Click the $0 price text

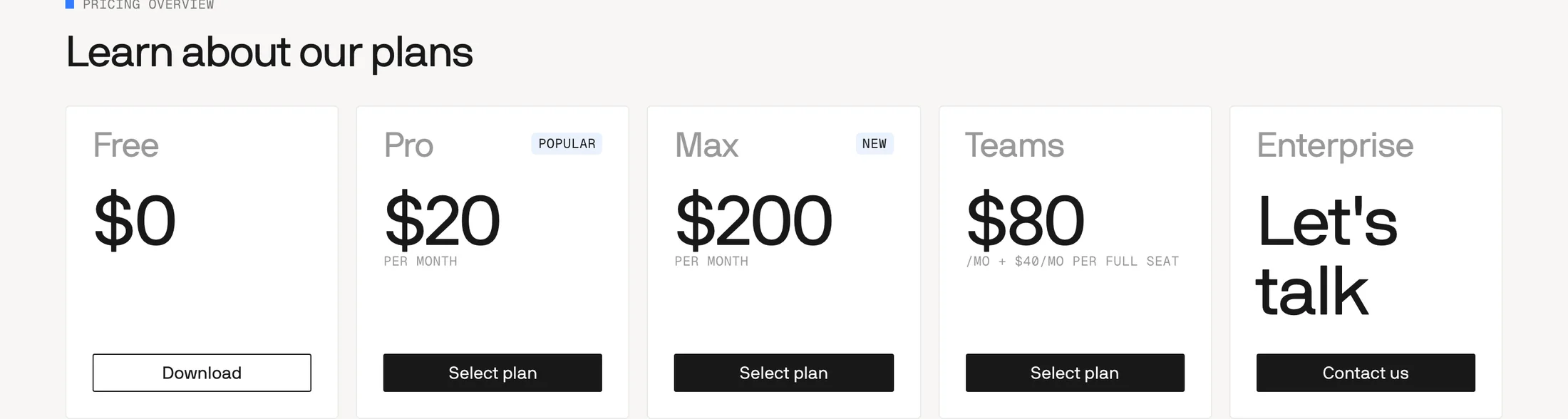tap(135, 221)
